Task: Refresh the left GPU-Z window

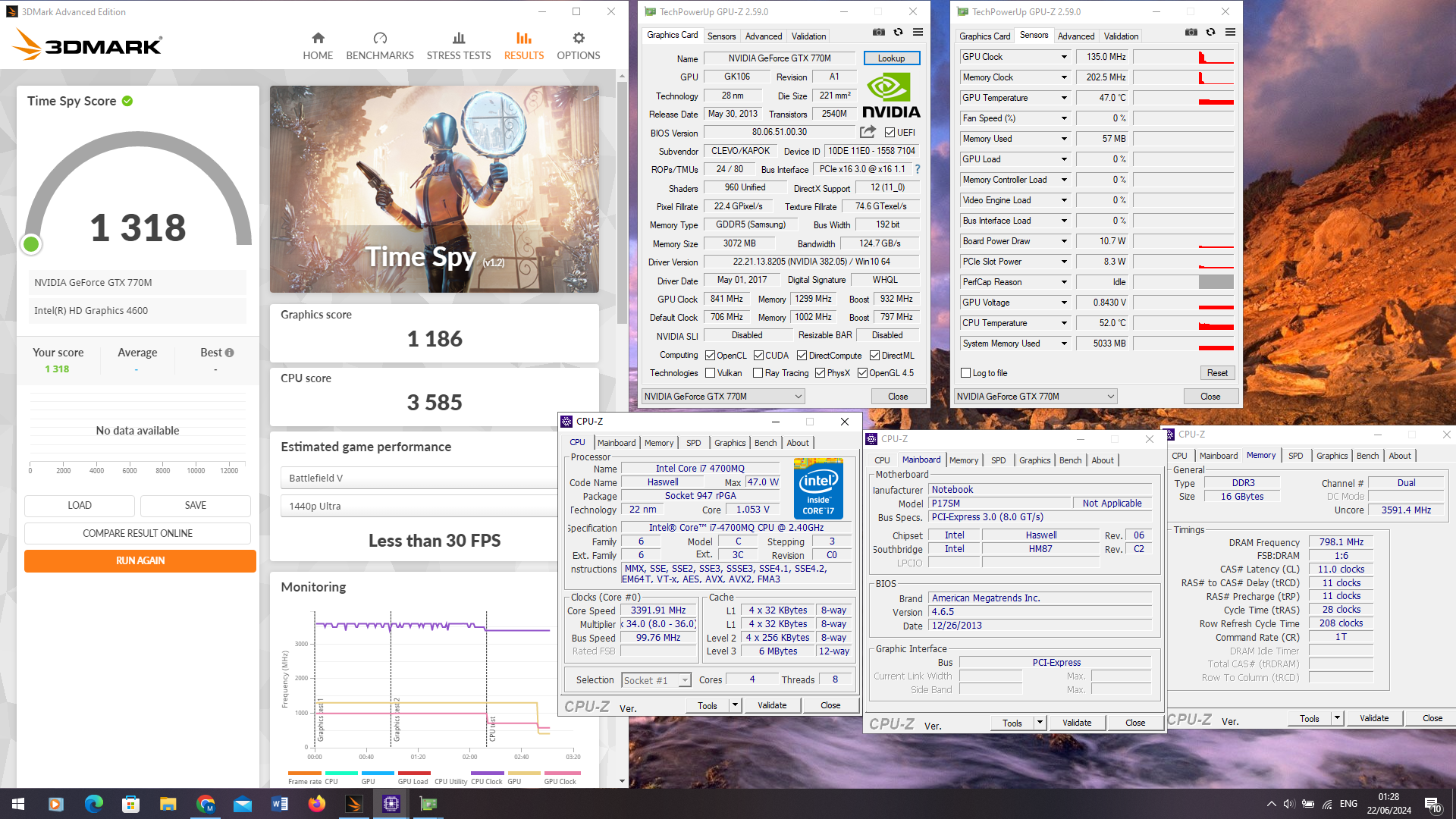Action: point(898,32)
